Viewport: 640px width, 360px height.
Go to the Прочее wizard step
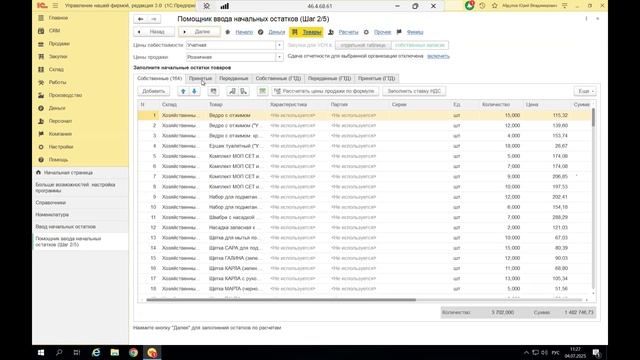tap(382, 32)
